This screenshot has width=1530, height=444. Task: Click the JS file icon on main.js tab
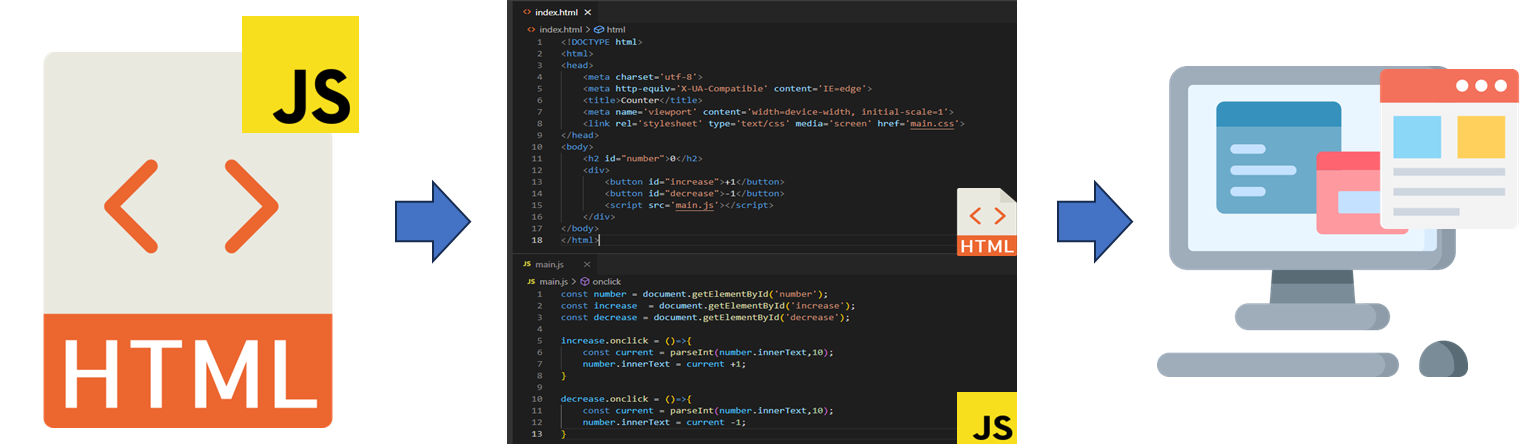526,264
